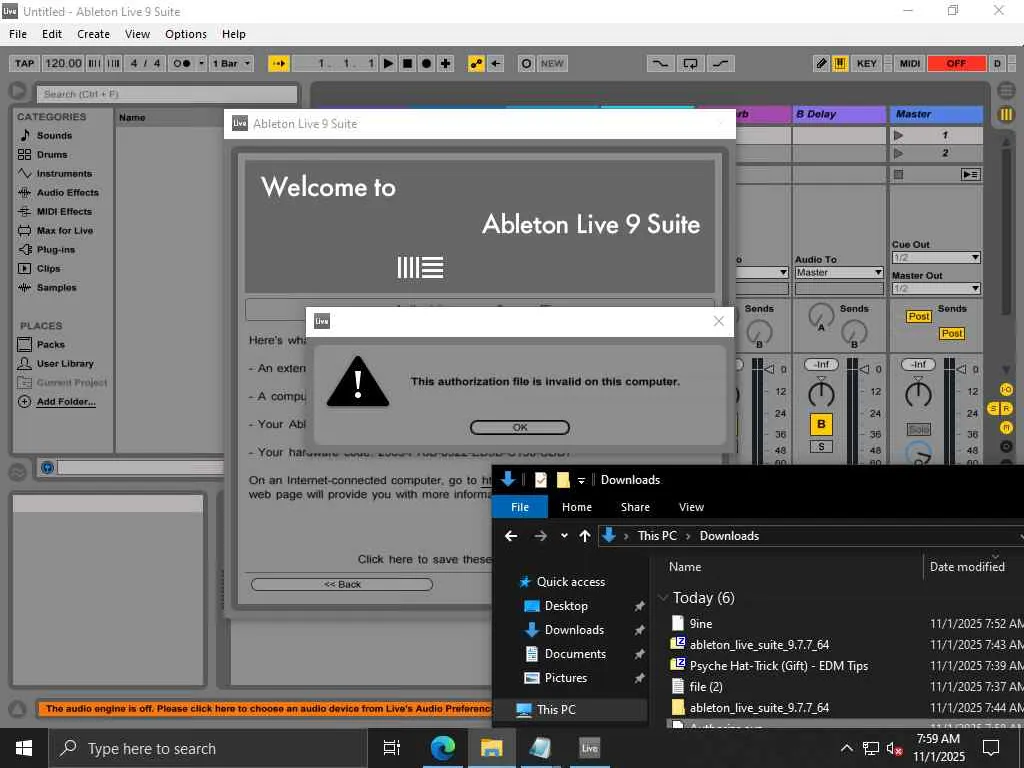Click the Re-Enable Automation arrow button

(x=496, y=63)
